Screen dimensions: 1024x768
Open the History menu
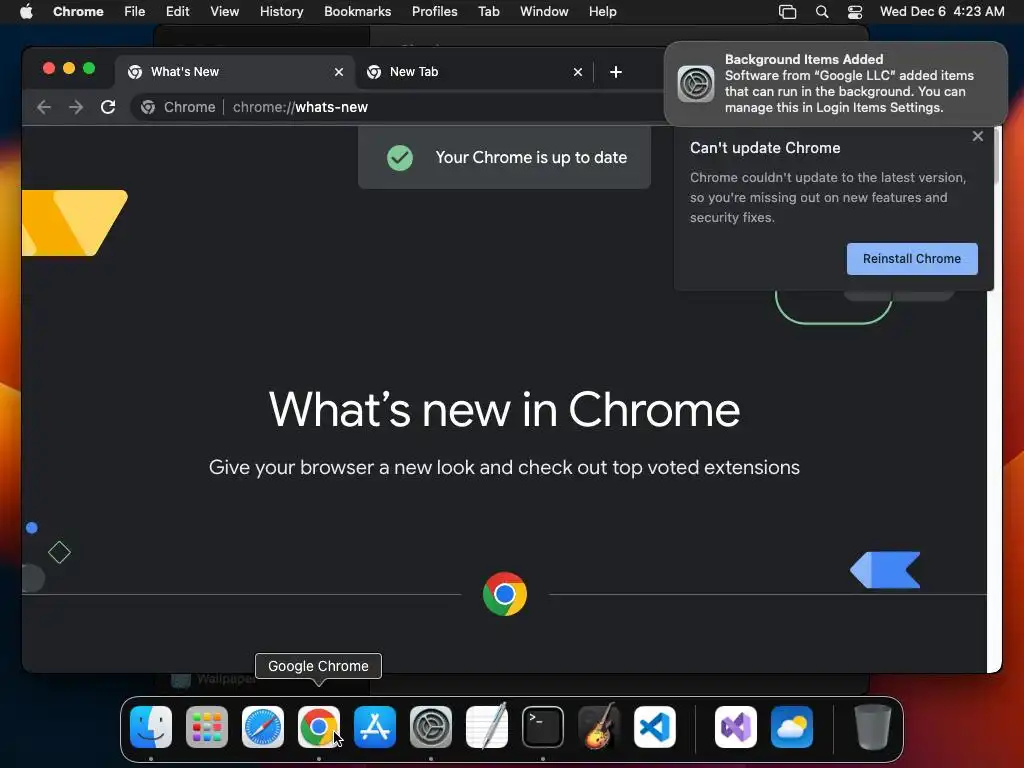click(281, 12)
